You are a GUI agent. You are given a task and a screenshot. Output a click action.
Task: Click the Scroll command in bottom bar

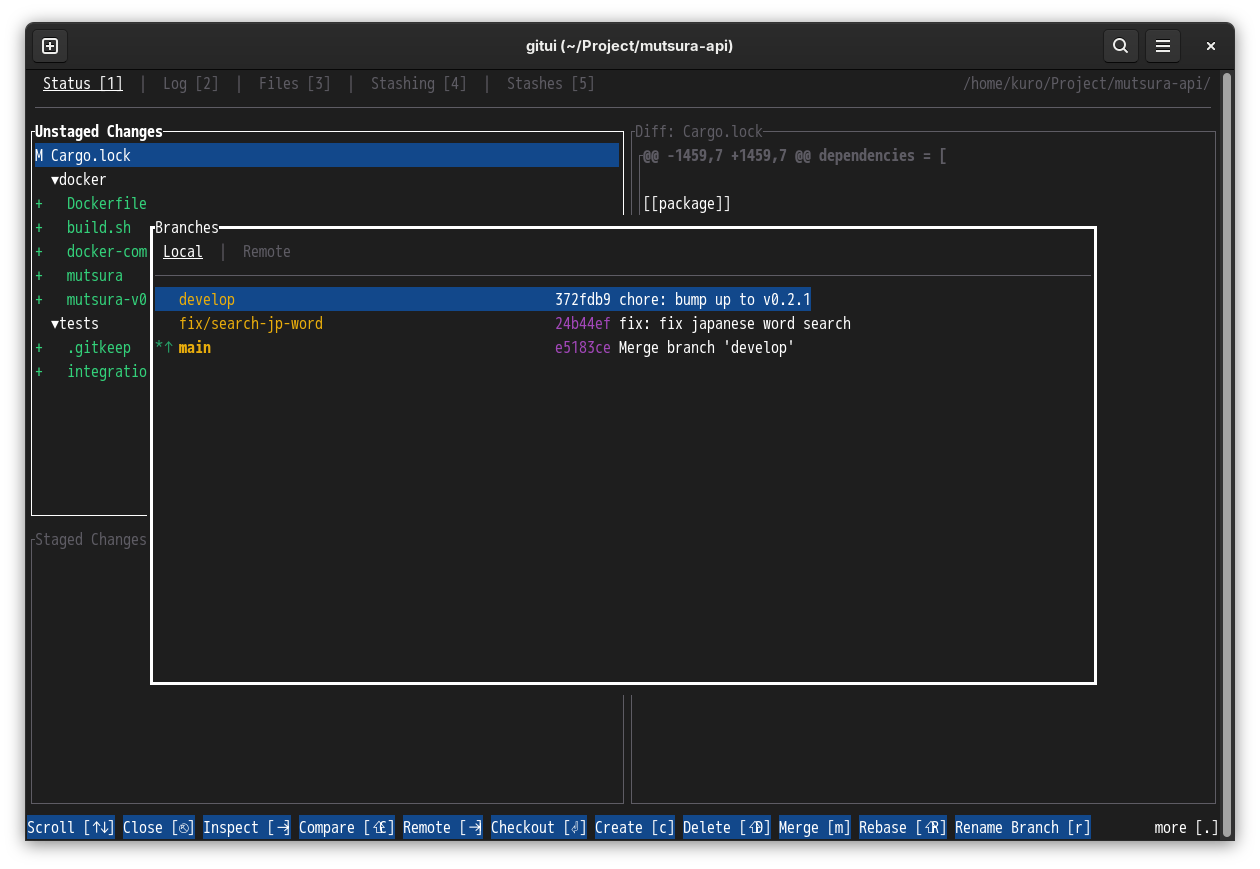pyautogui.click(x=71, y=828)
